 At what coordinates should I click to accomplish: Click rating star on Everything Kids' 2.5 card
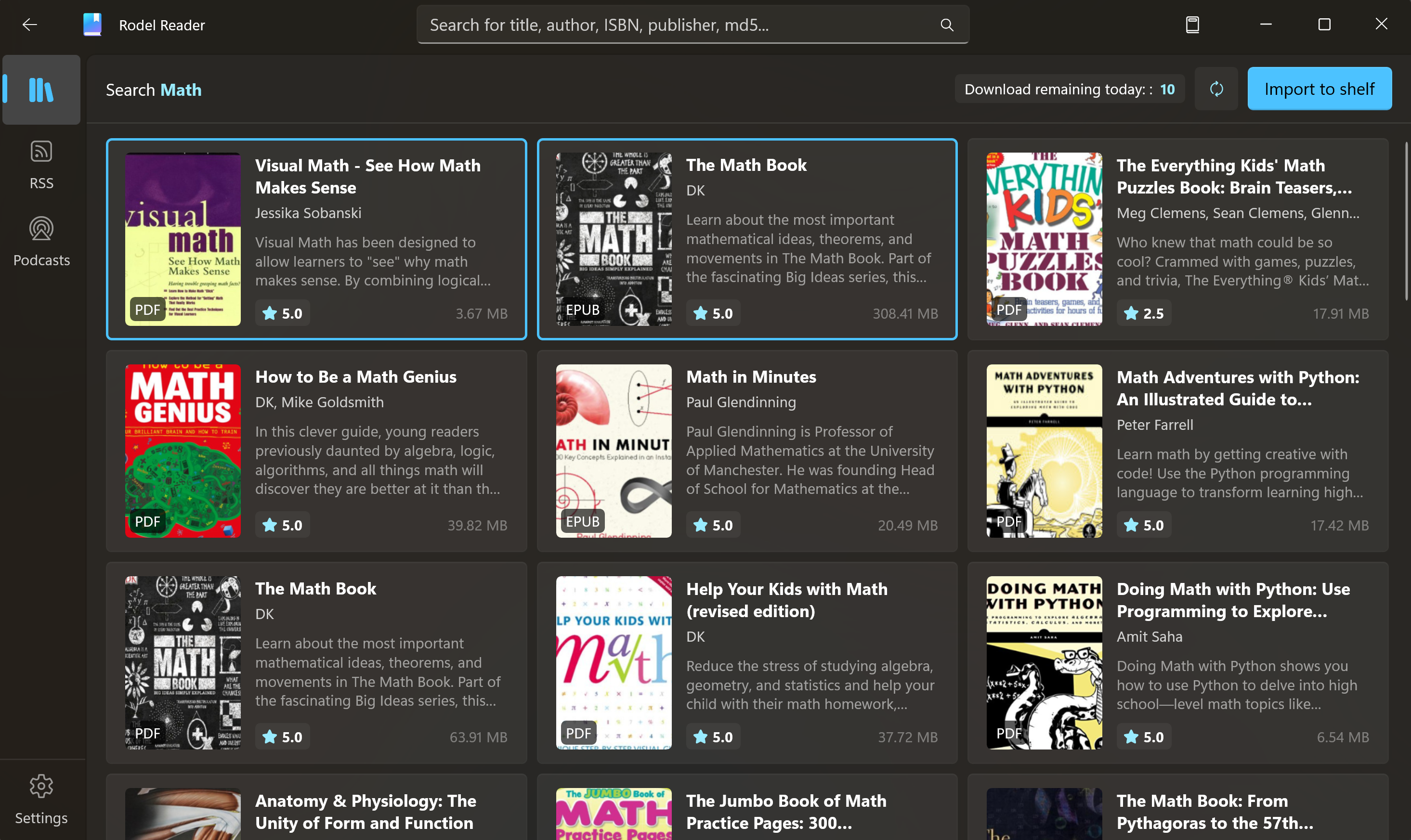pos(1131,313)
